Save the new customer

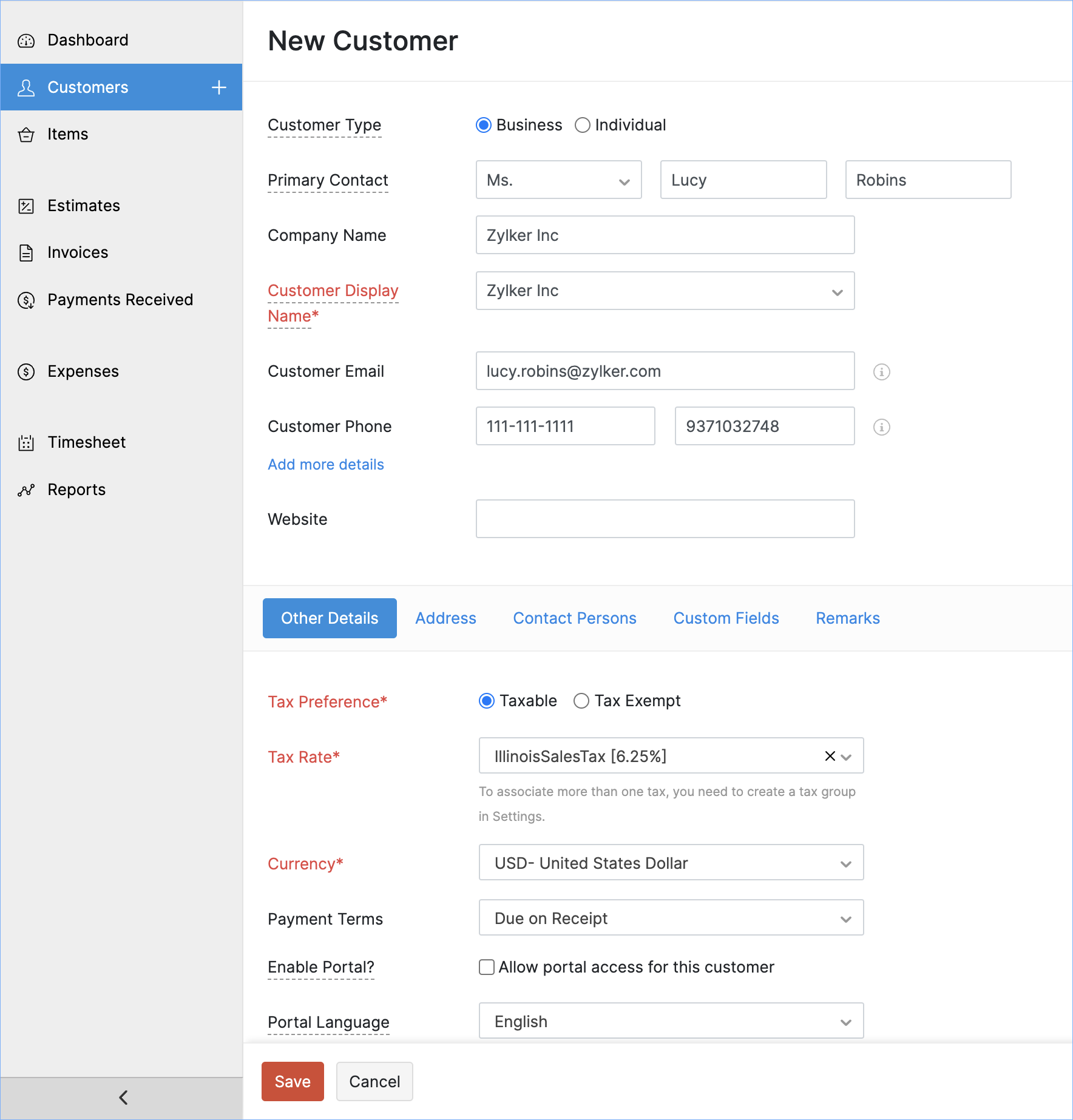(x=293, y=1081)
